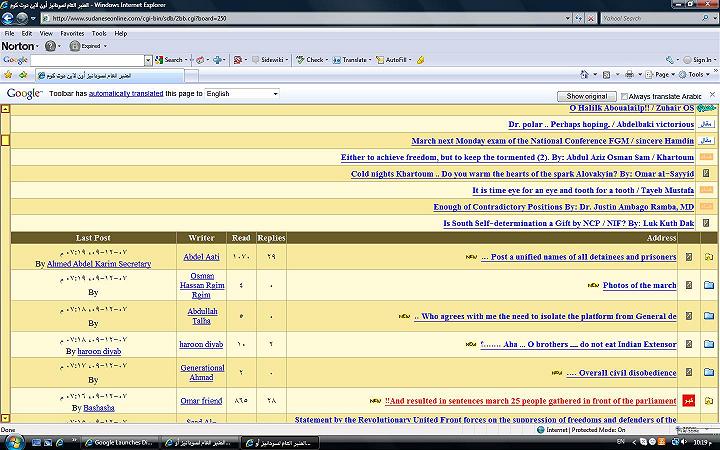Open writer Abdel Aati profile link
This screenshot has width=720, height=450.
tap(201, 257)
